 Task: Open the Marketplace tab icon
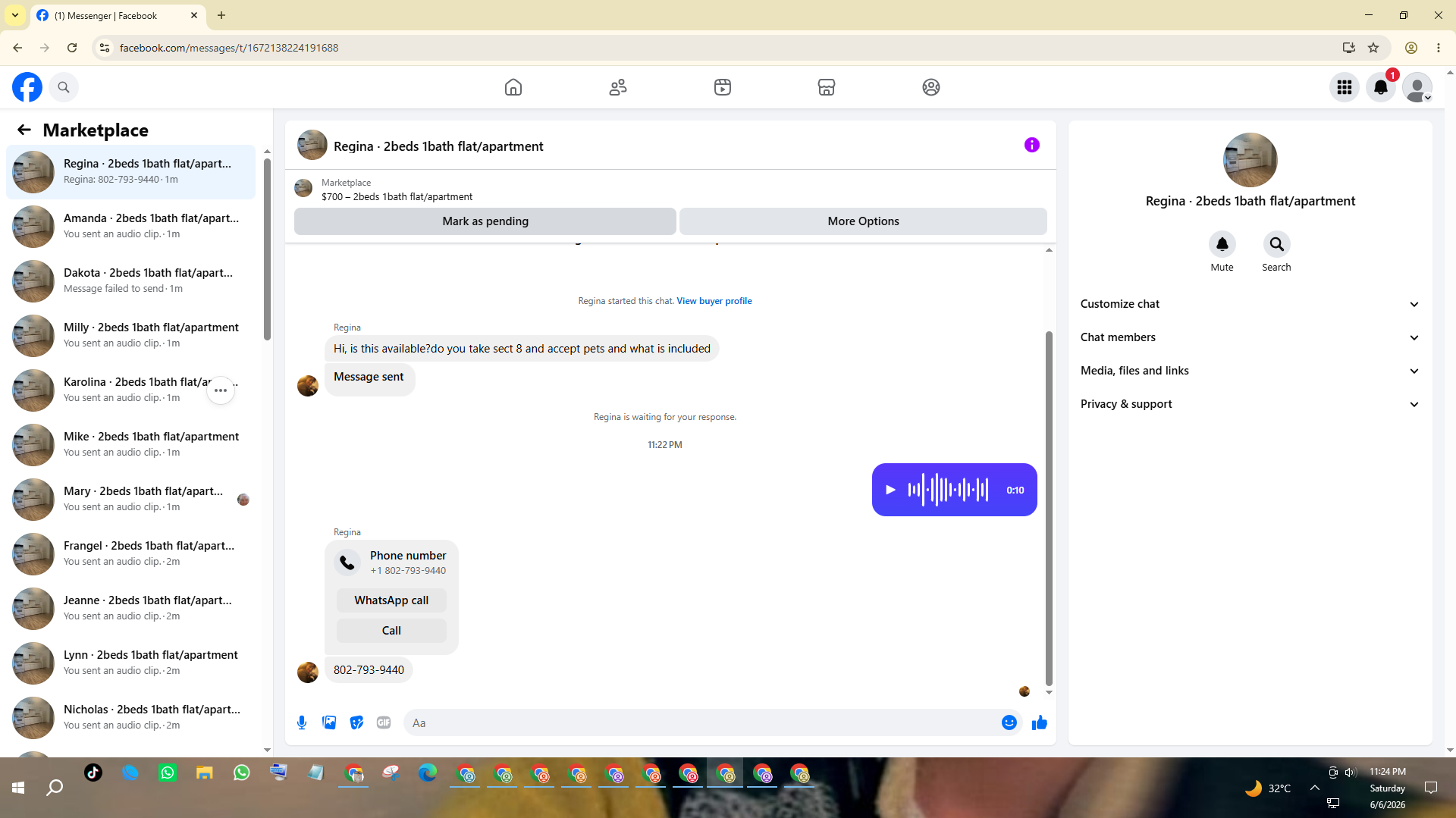(827, 87)
